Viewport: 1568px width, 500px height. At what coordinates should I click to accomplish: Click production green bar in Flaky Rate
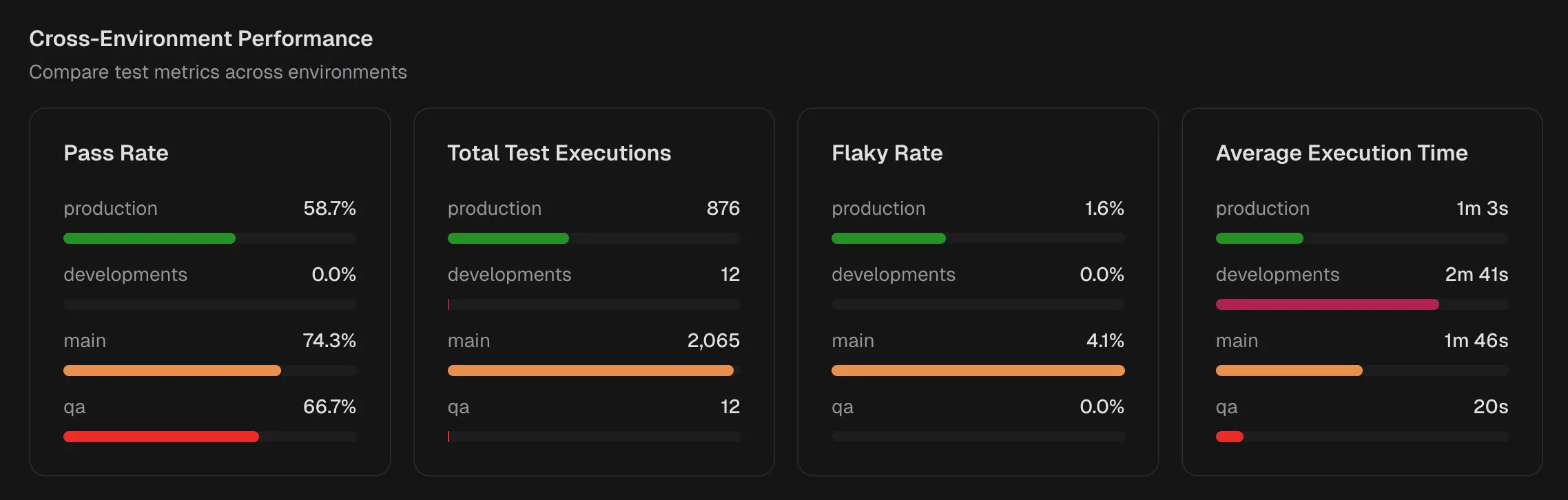889,238
